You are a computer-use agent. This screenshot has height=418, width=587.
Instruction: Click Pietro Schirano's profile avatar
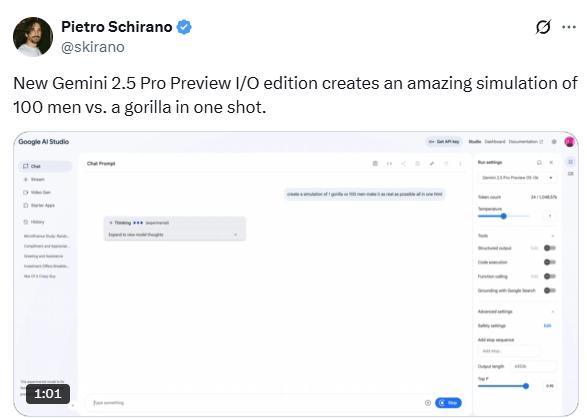33,37
